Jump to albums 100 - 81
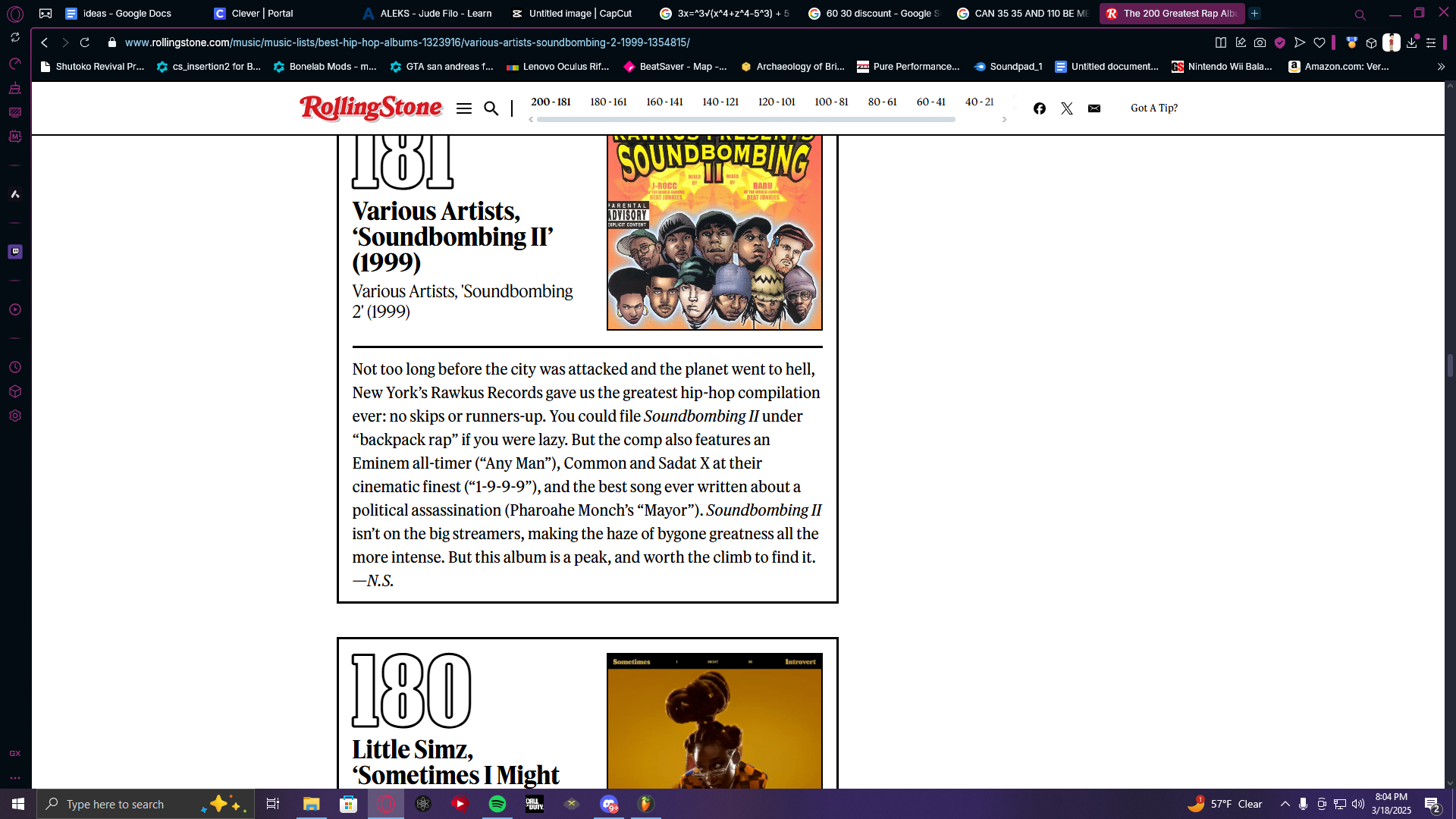Viewport: 1456px width, 819px height. [831, 102]
